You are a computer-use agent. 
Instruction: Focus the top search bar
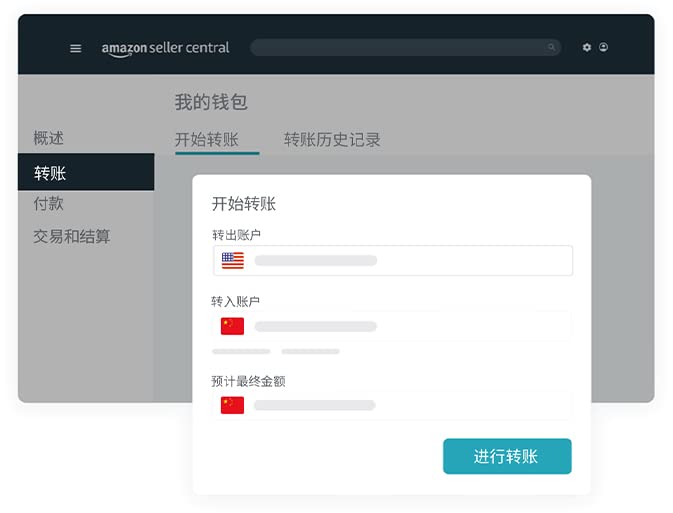pyautogui.click(x=400, y=47)
